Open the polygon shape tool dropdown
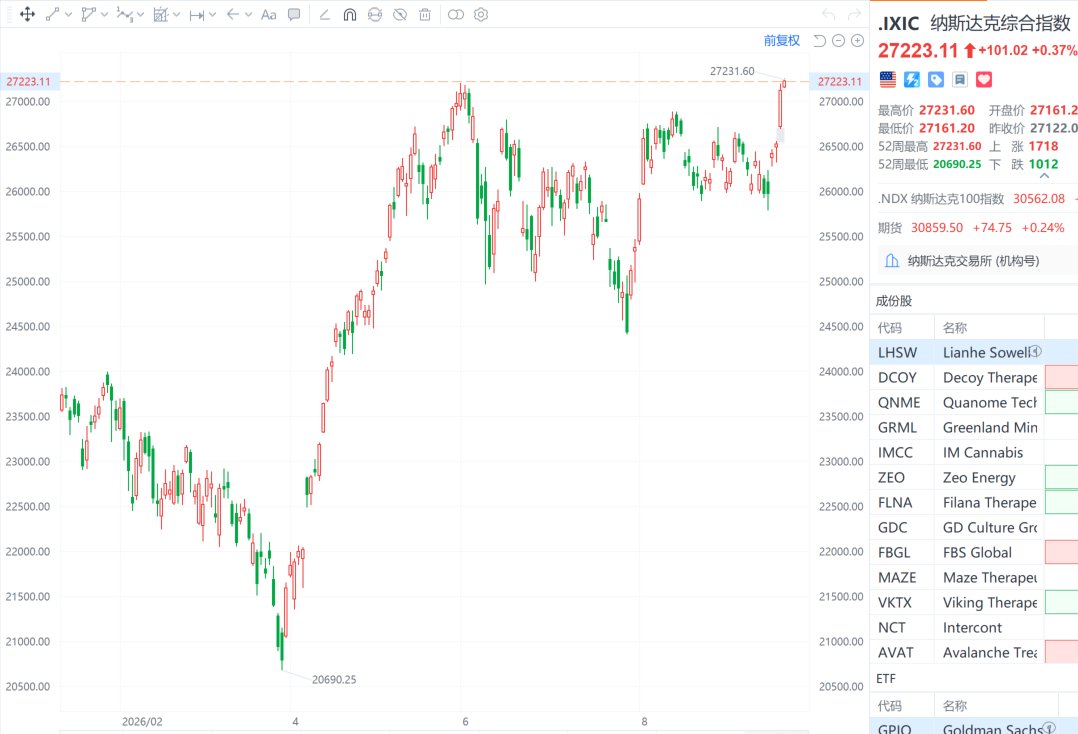This screenshot has height=734, width=1078. pyautogui.click(x=104, y=14)
